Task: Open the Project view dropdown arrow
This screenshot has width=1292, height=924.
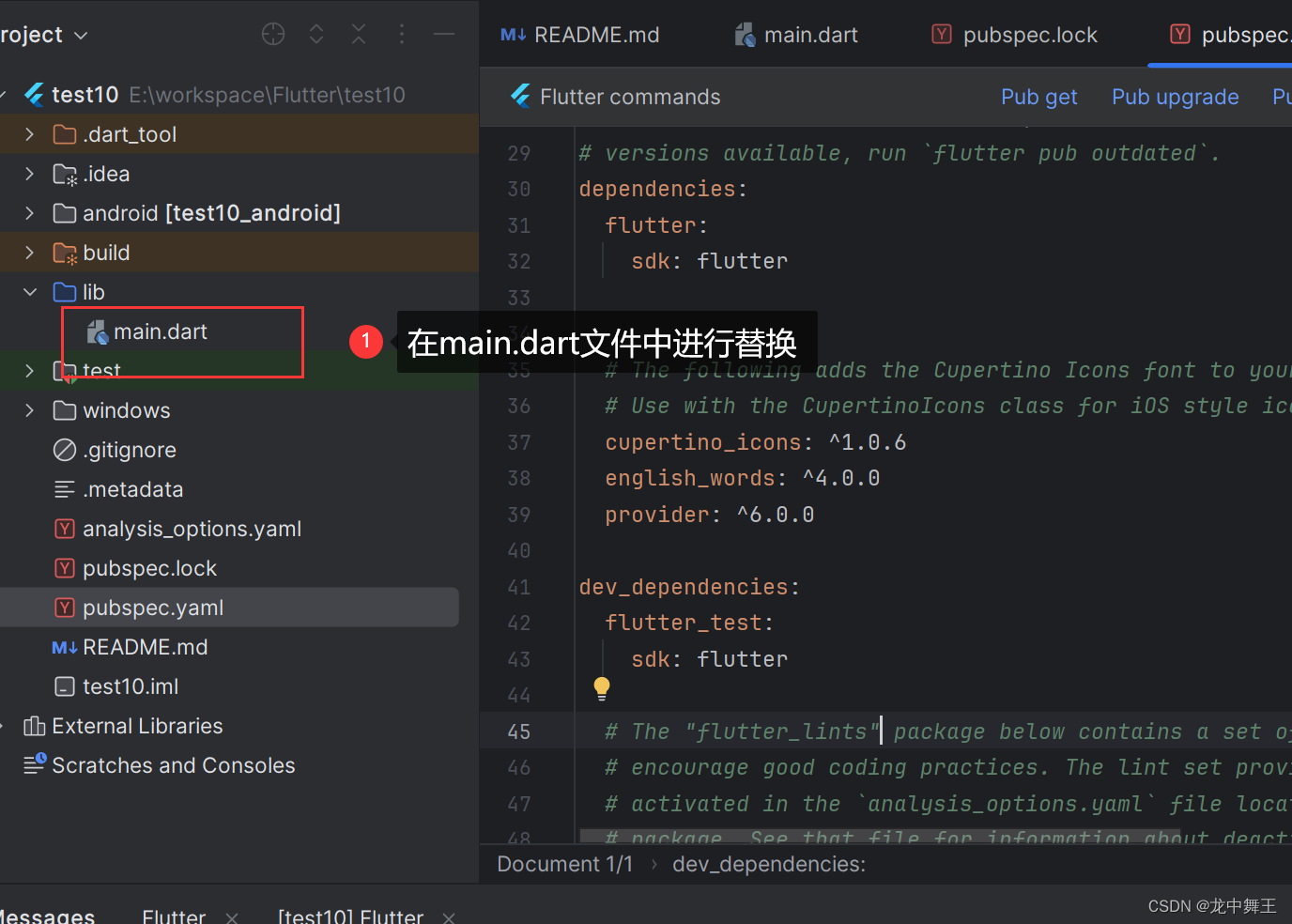Action: tap(81, 36)
